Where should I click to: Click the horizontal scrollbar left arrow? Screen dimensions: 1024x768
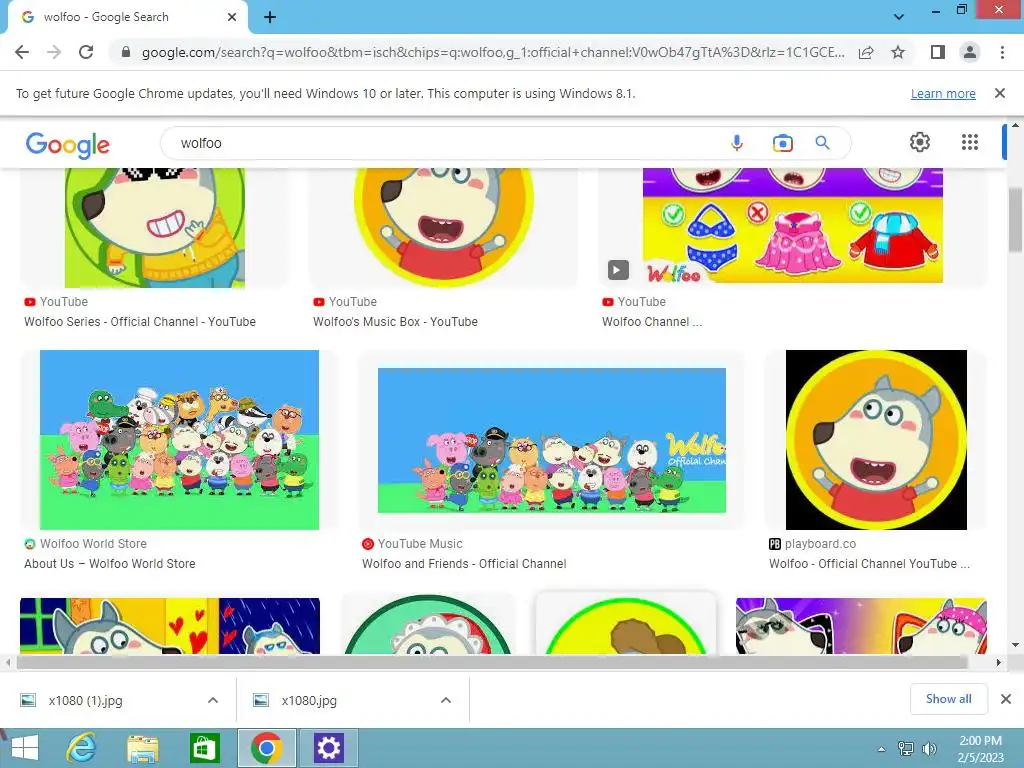point(8,662)
